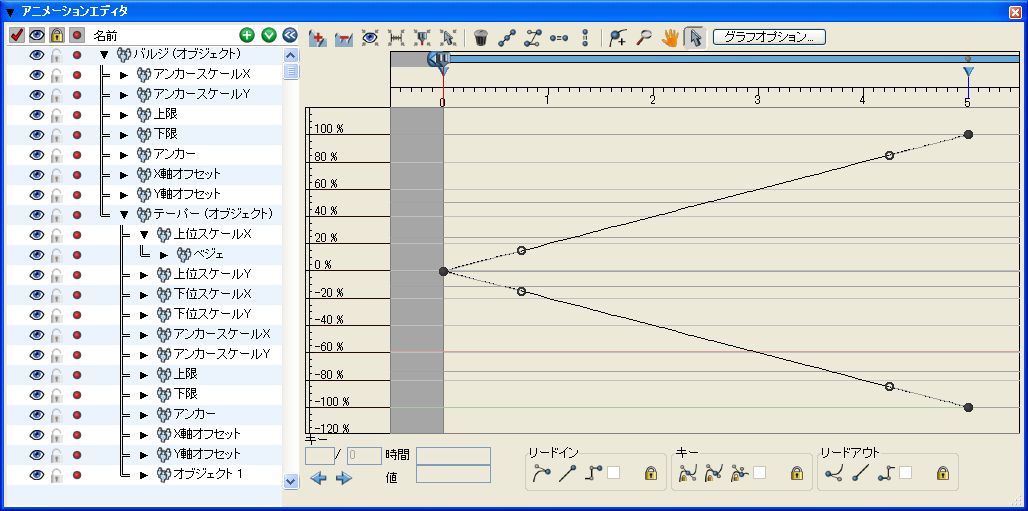Click the trash can delete icon
Viewport: 1028px width, 511px height.
coord(481,38)
